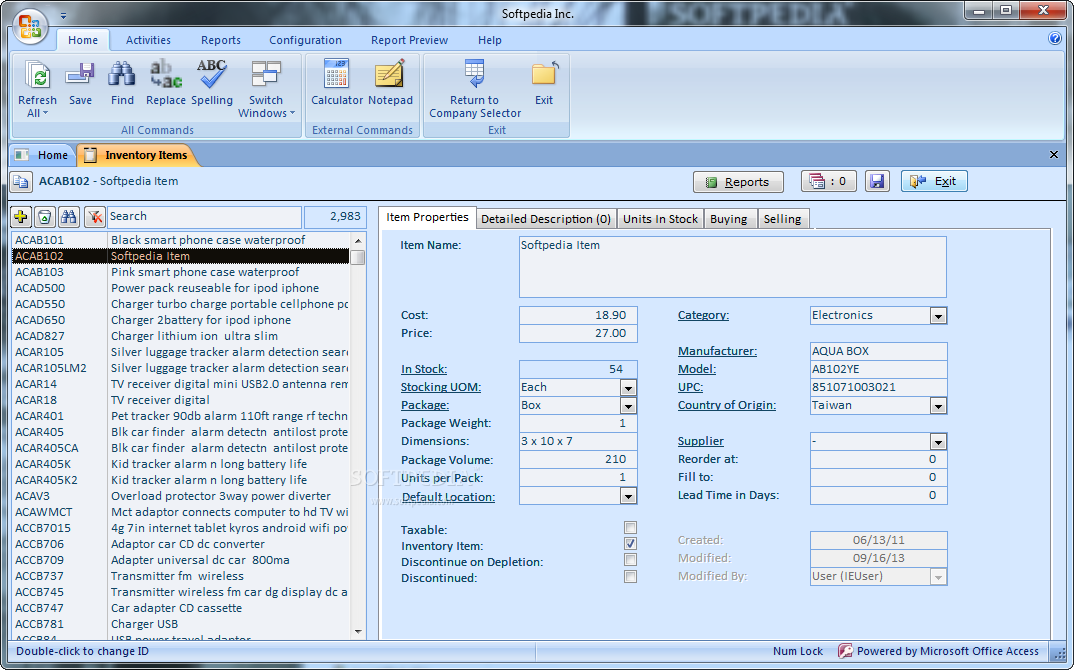Click the Model link label

pyautogui.click(x=697, y=369)
